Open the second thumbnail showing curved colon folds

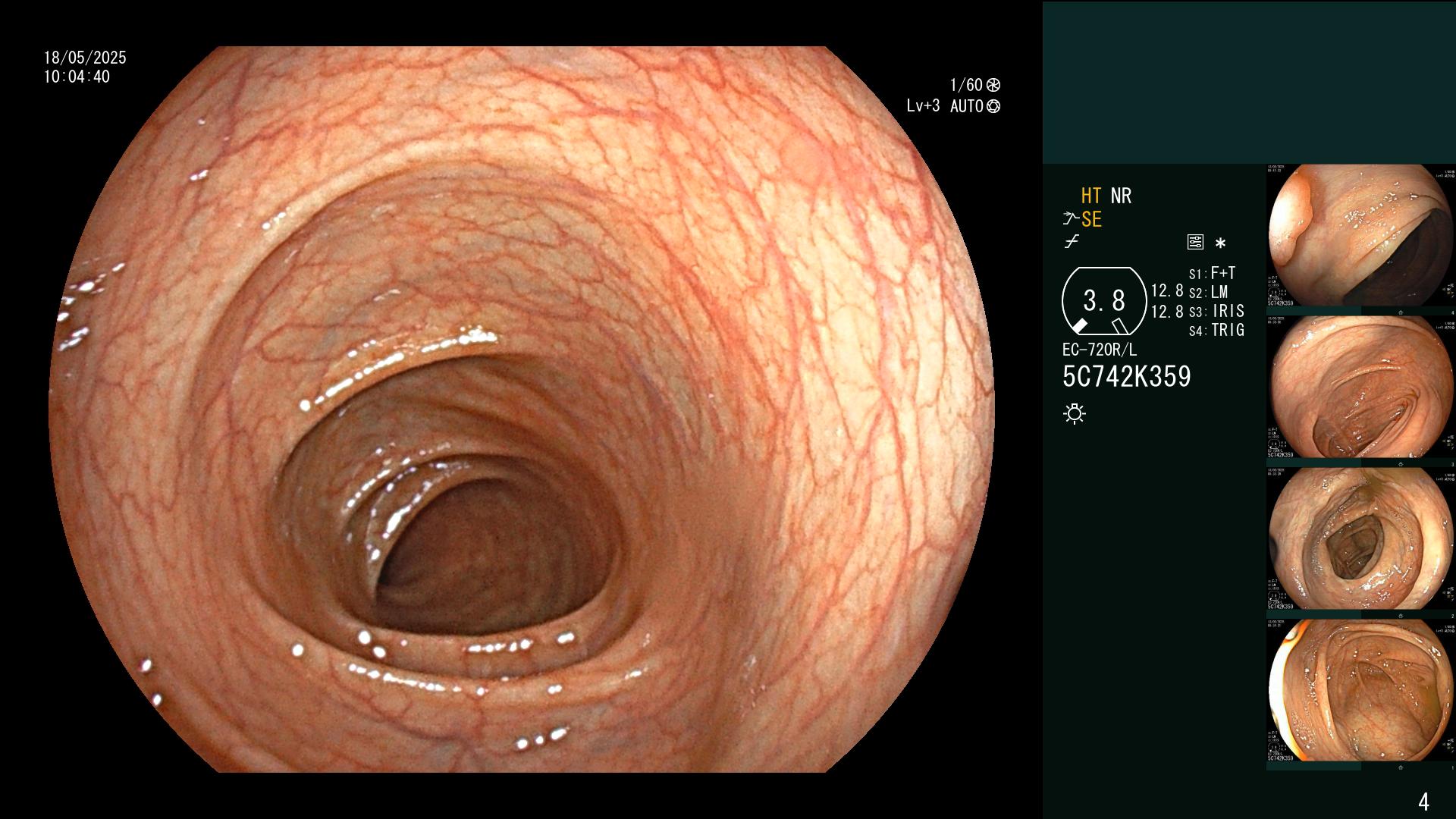[1361, 388]
